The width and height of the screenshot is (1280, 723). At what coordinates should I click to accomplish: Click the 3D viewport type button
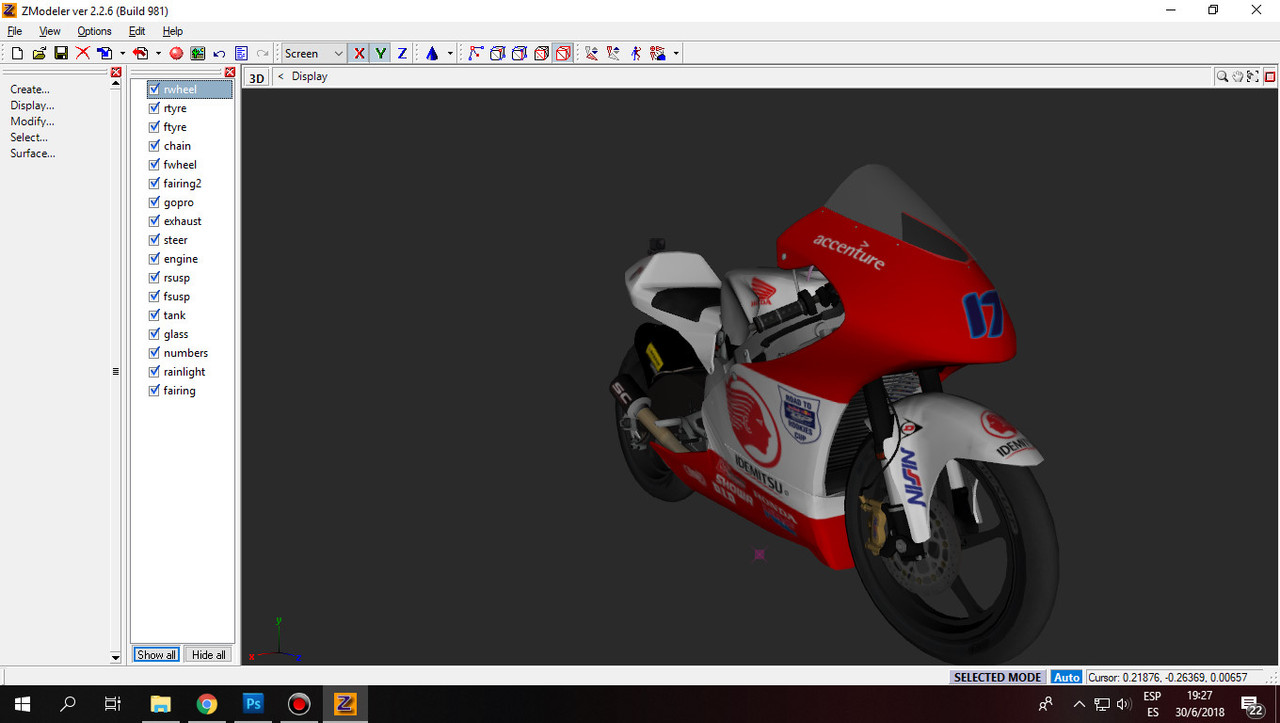257,77
